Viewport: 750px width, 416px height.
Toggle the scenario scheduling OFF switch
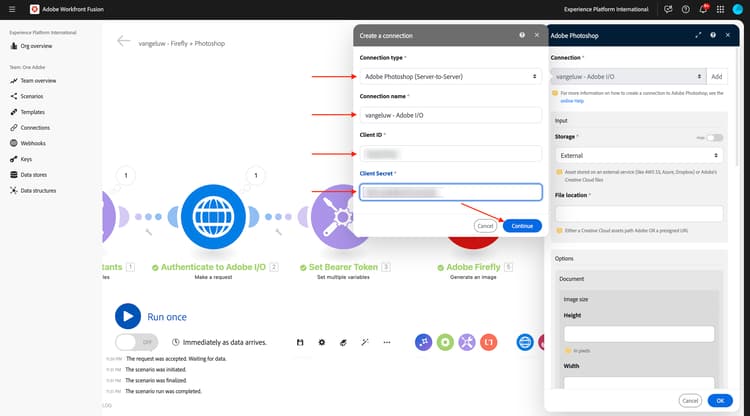point(136,342)
